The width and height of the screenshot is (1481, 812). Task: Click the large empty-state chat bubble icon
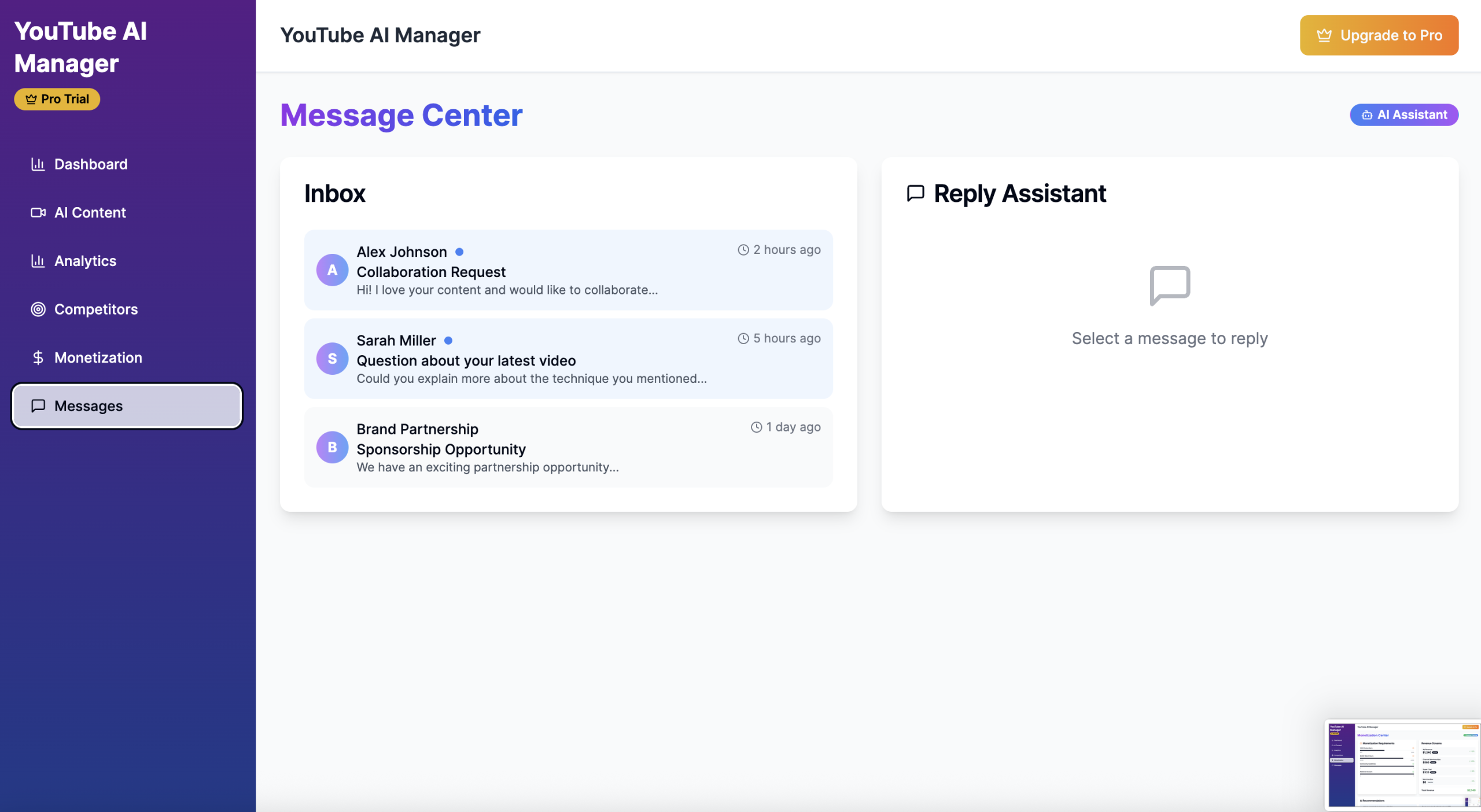coord(1170,285)
